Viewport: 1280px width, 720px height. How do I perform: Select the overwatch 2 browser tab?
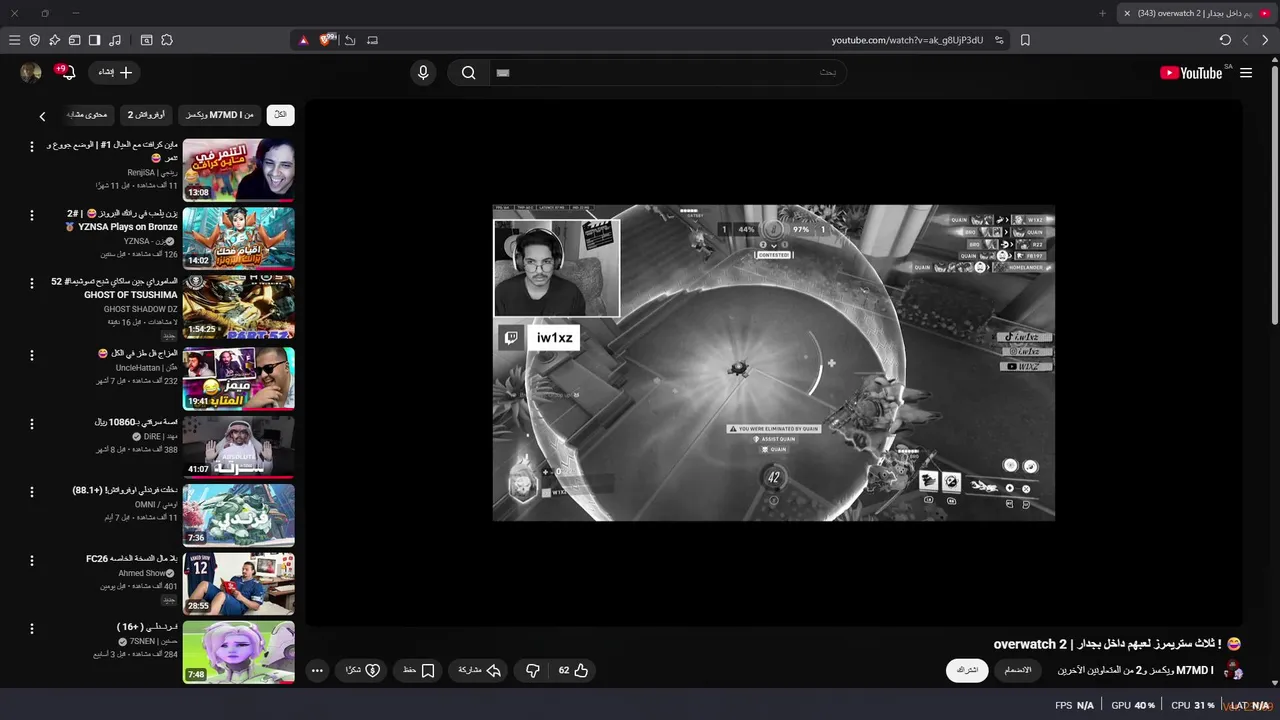[x=1197, y=13]
